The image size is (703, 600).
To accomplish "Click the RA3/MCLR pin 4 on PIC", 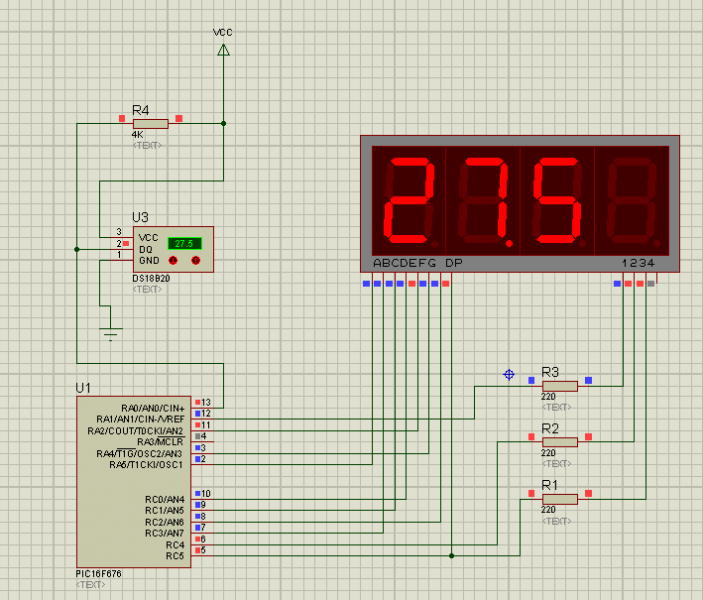I will pos(203,437).
